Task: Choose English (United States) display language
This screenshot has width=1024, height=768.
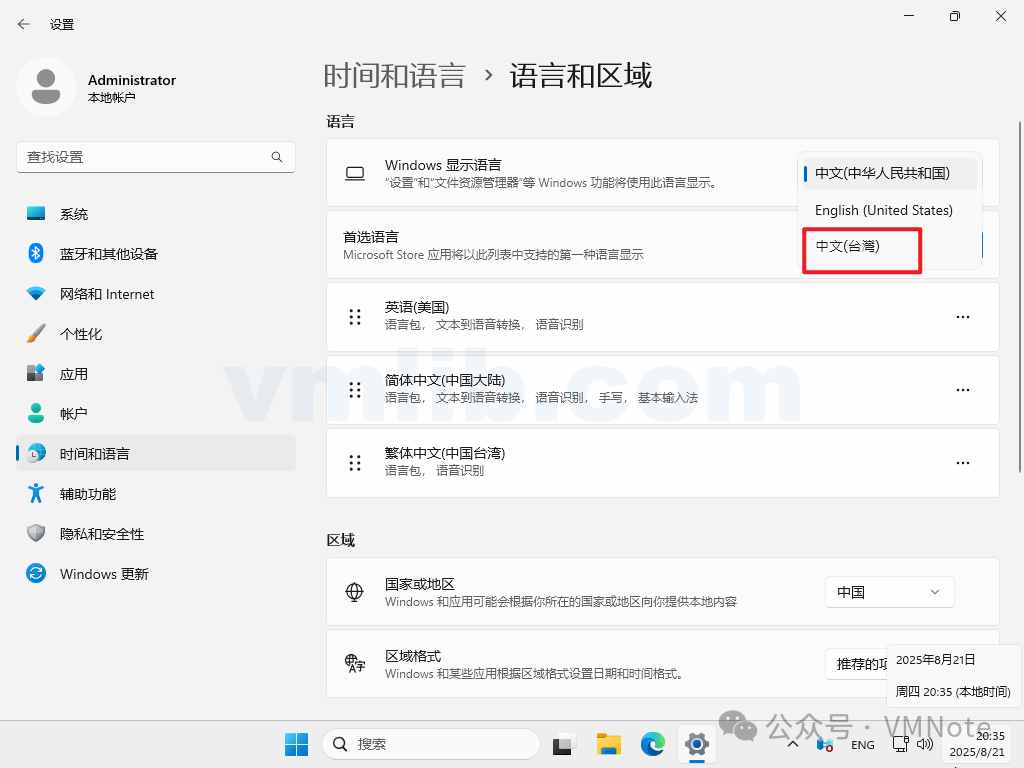Action: pyautogui.click(x=883, y=210)
